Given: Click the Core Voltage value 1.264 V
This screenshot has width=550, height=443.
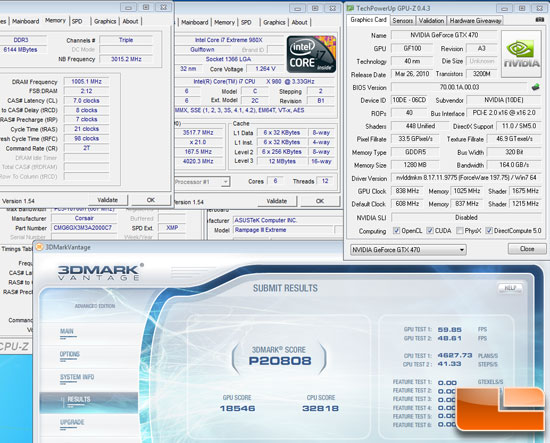Looking at the screenshot, I should [265, 69].
